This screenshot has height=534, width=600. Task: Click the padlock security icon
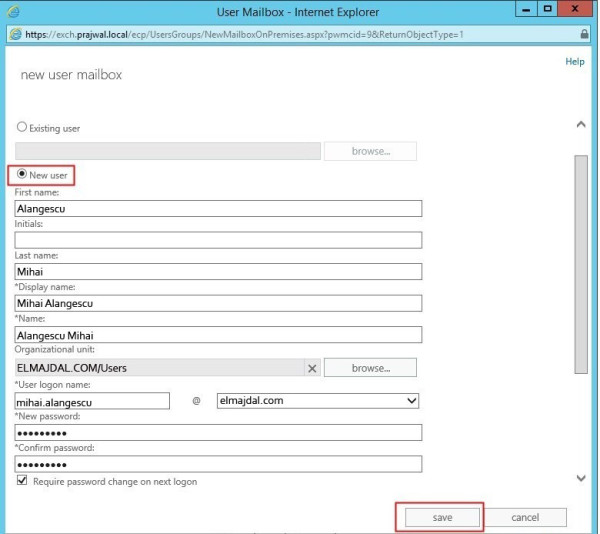[585, 33]
